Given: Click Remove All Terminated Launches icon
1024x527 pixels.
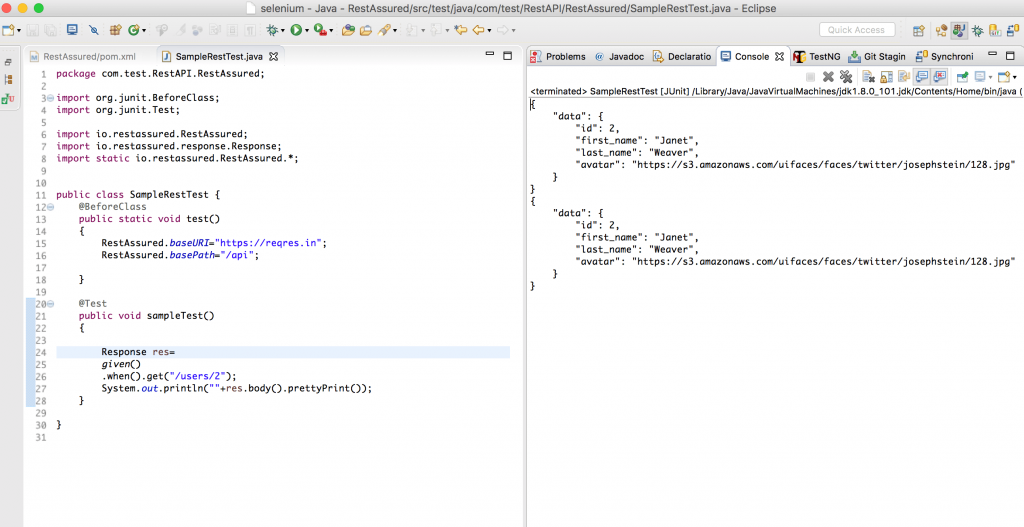Looking at the screenshot, I should click(x=846, y=77).
